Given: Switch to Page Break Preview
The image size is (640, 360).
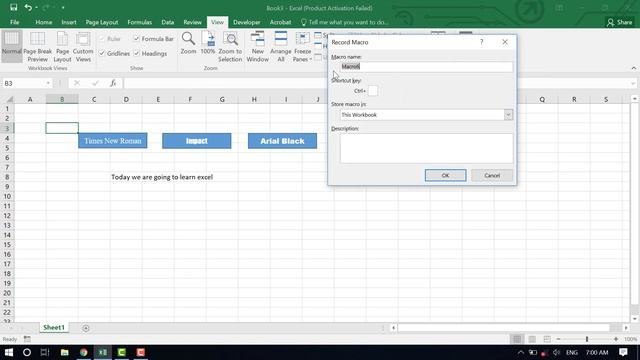Looking at the screenshot, I should (38, 46).
